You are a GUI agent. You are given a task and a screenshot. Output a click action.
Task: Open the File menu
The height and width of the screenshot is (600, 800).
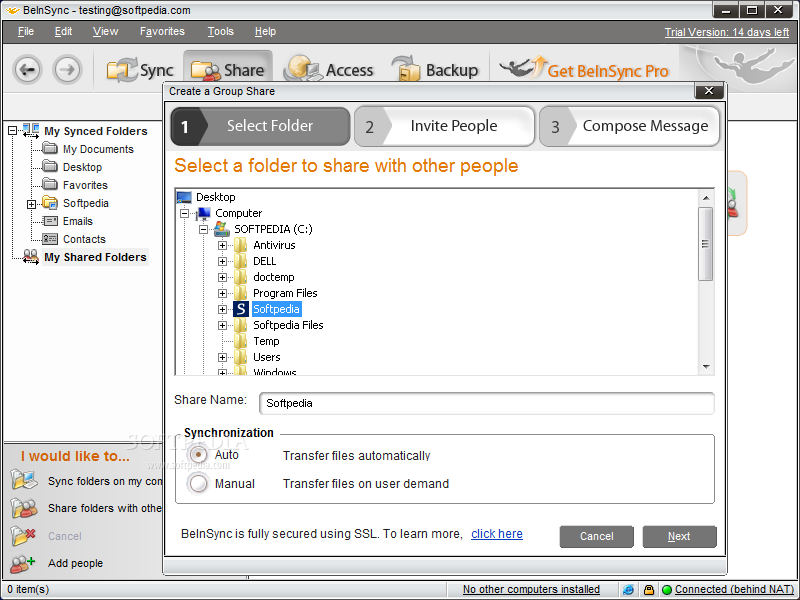[x=26, y=32]
